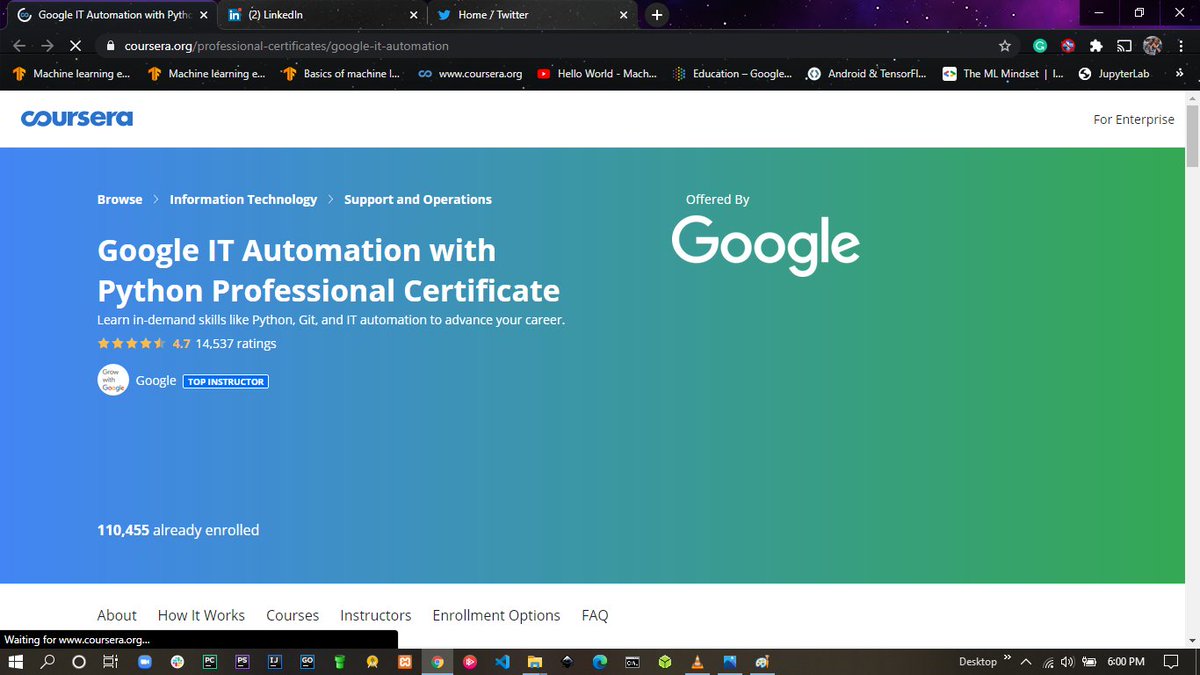Open the Coursera logo on the page
Image resolution: width=1200 pixels, height=675 pixels.
[x=77, y=118]
